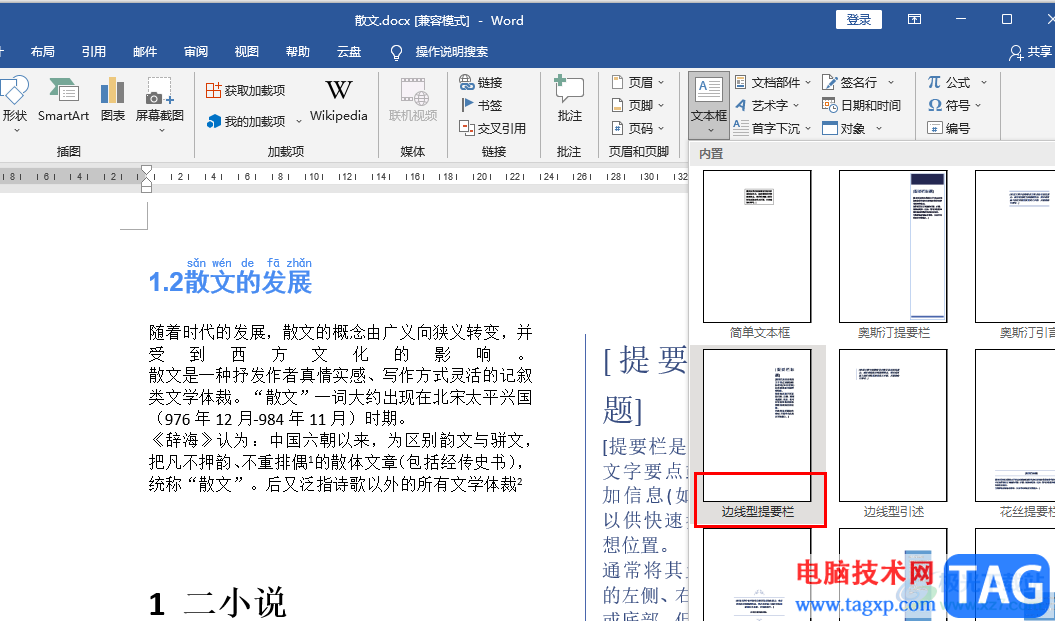Expand the 首字下沉 drop cap menu
Image resolution: width=1055 pixels, height=621 pixels.
pyautogui.click(x=808, y=129)
